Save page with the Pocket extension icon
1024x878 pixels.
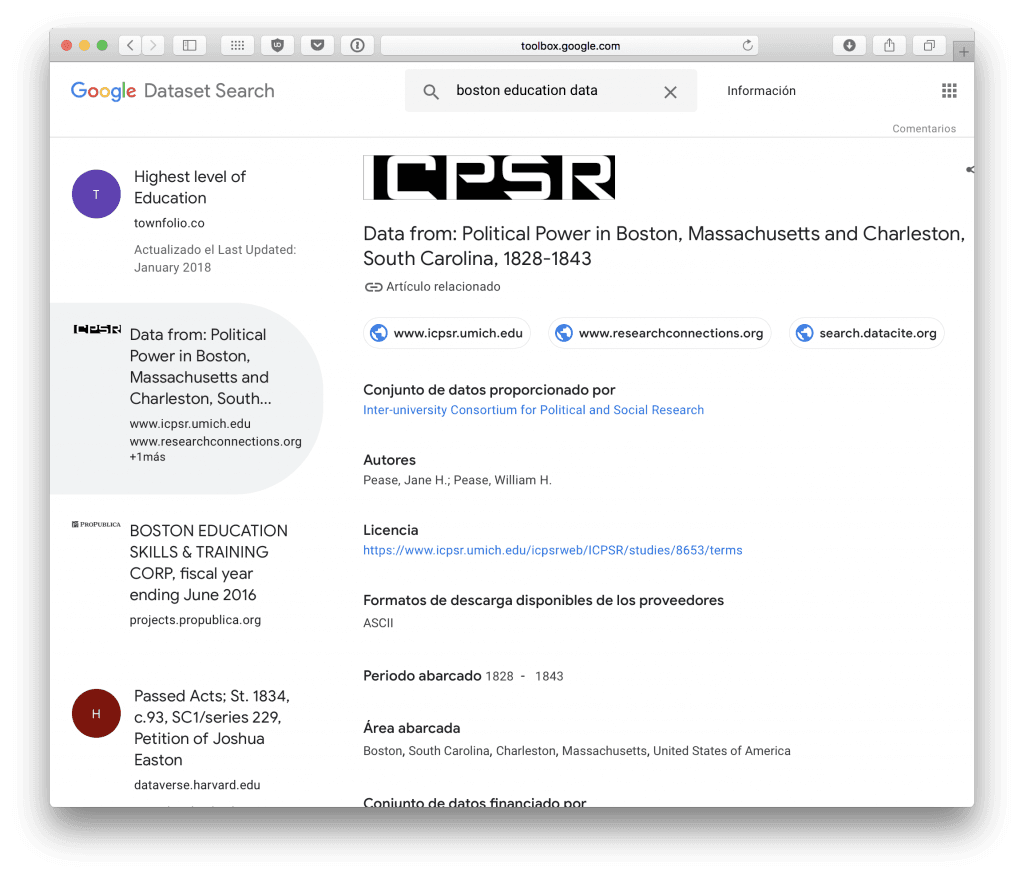coord(317,45)
